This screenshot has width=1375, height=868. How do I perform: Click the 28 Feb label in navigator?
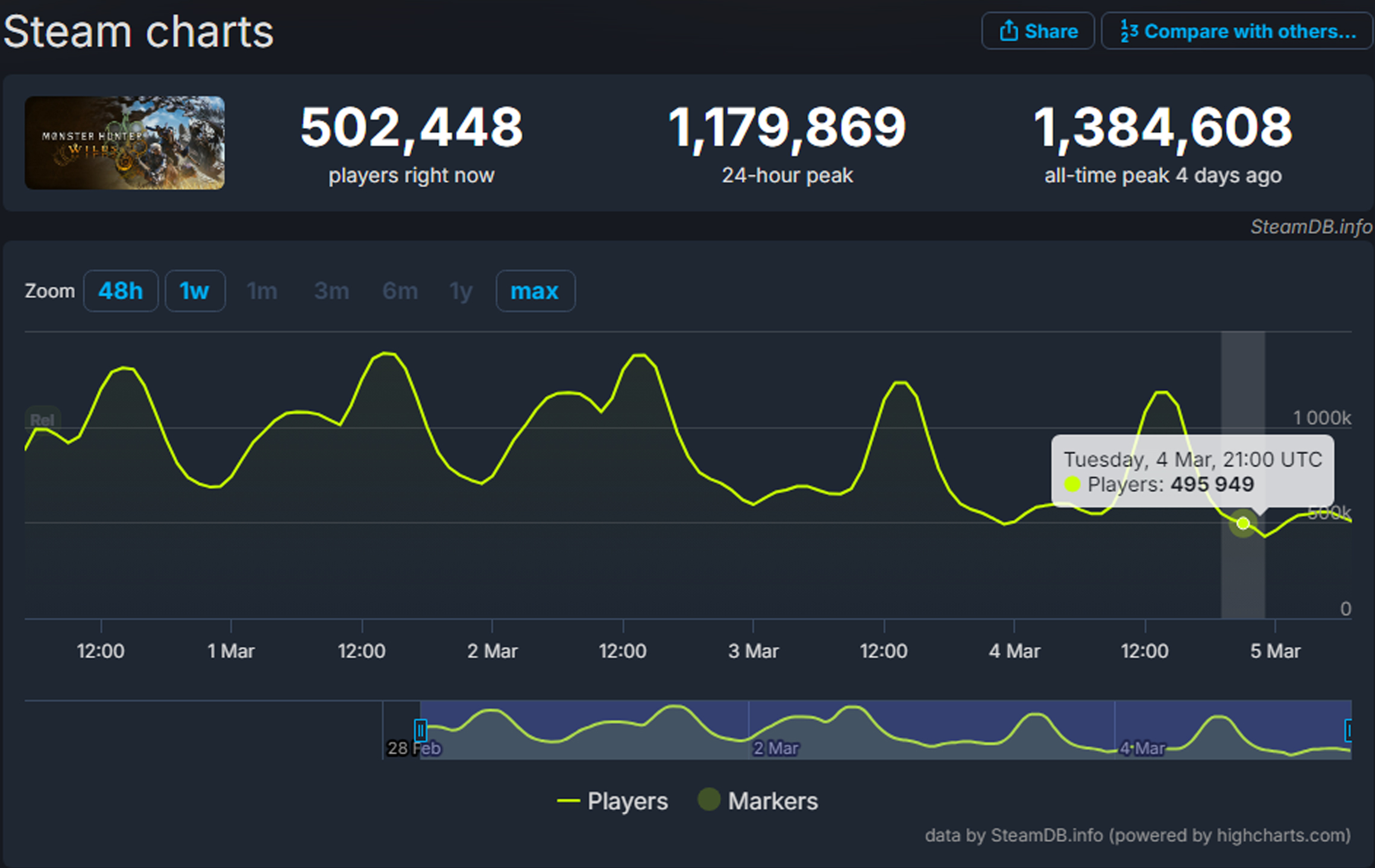click(414, 748)
